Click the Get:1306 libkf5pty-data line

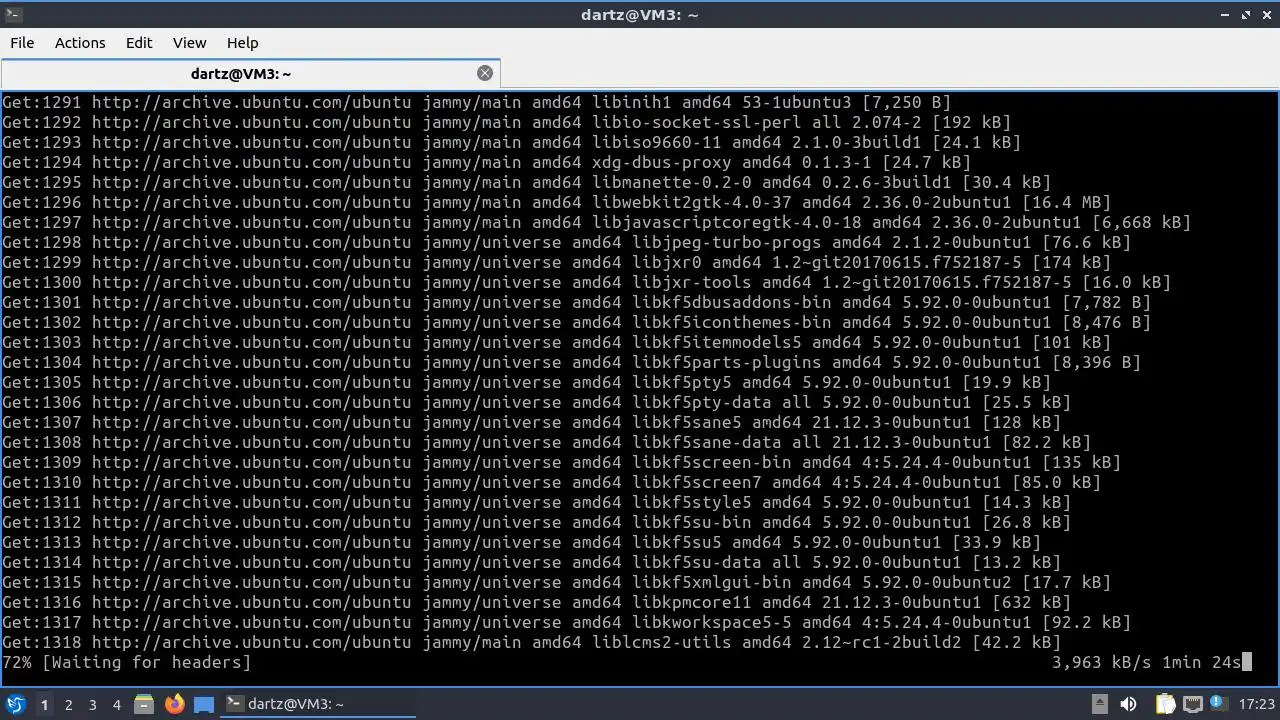536,402
